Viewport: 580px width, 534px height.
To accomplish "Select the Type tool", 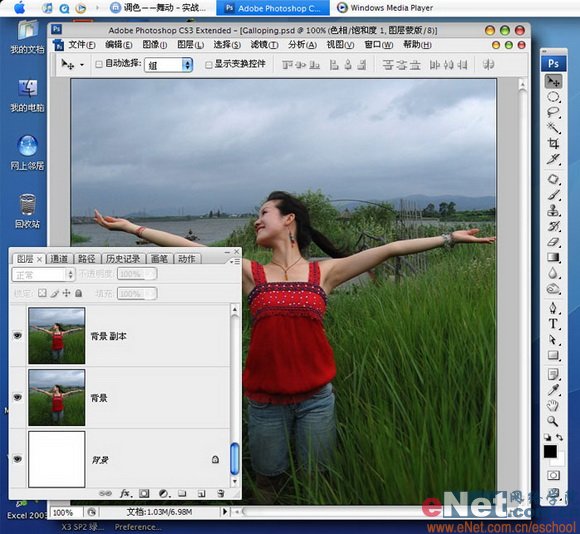I will click(x=553, y=324).
